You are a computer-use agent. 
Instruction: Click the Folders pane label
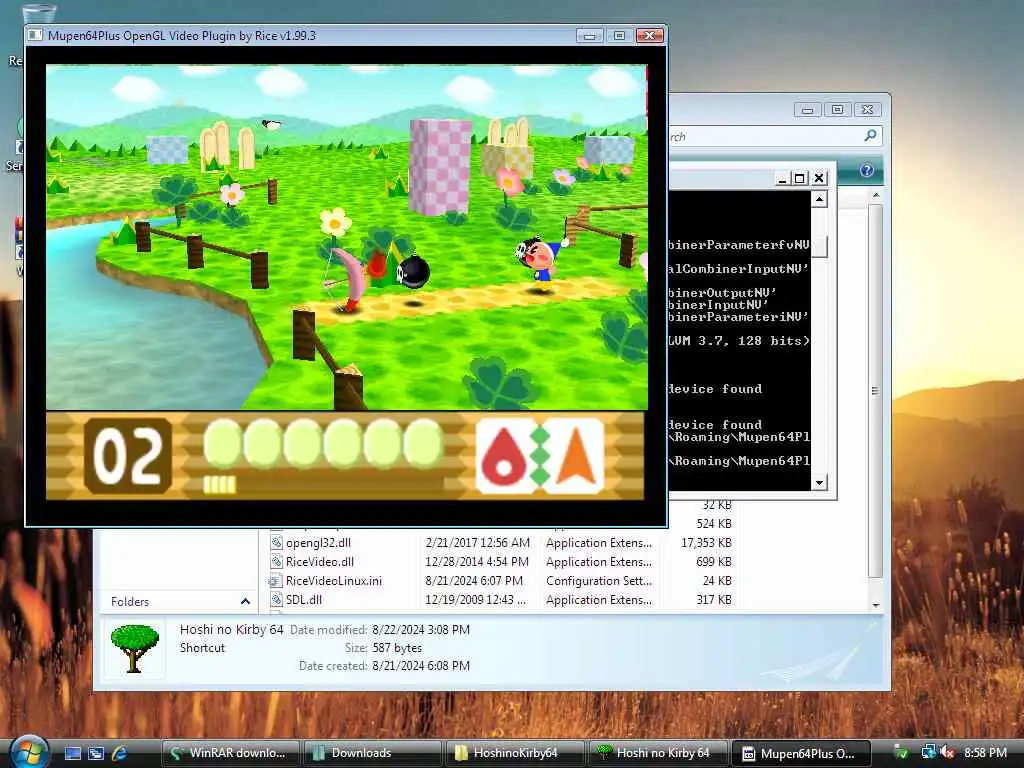(130, 601)
